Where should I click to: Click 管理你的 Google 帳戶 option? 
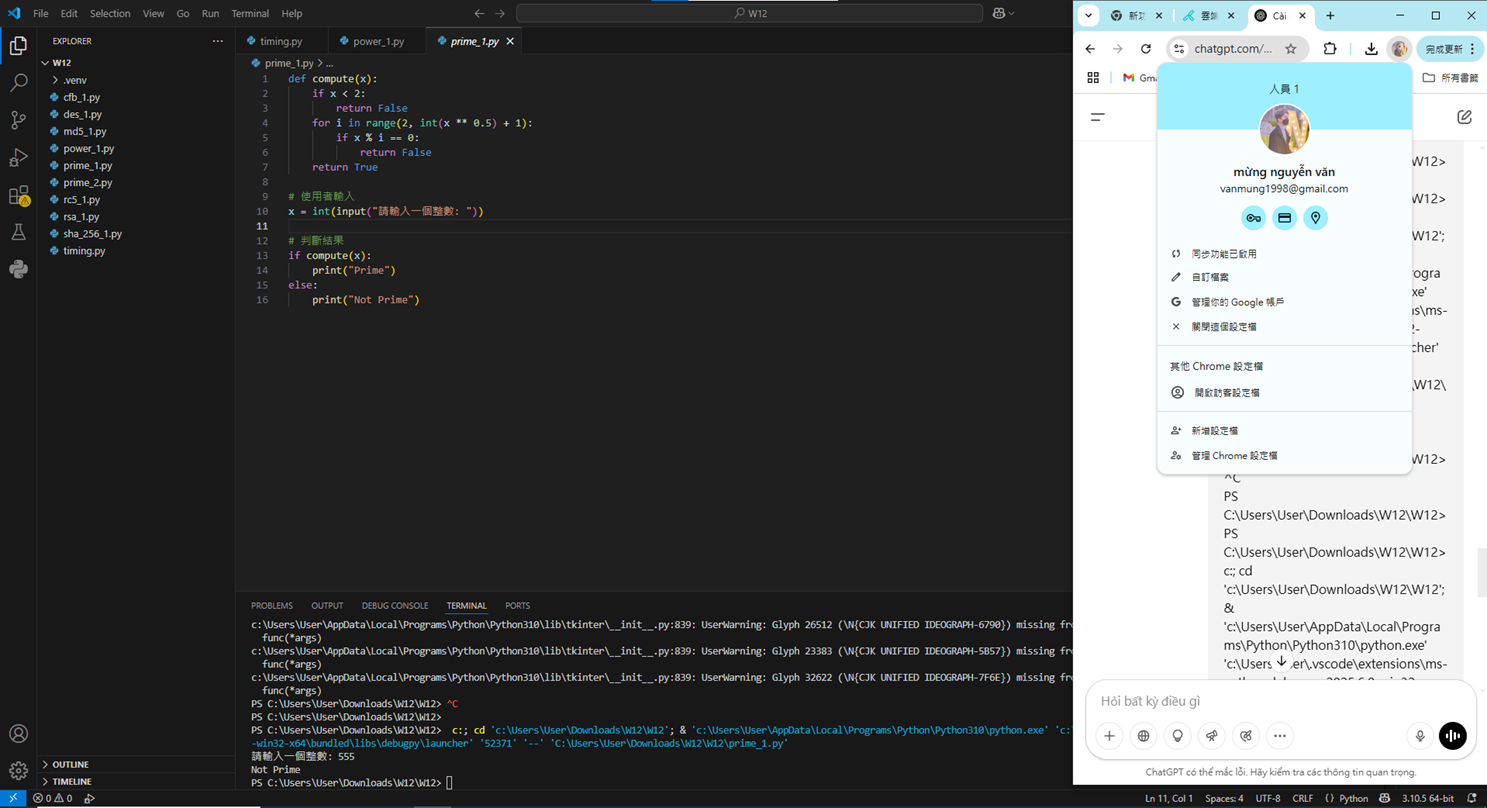[x=1237, y=302]
